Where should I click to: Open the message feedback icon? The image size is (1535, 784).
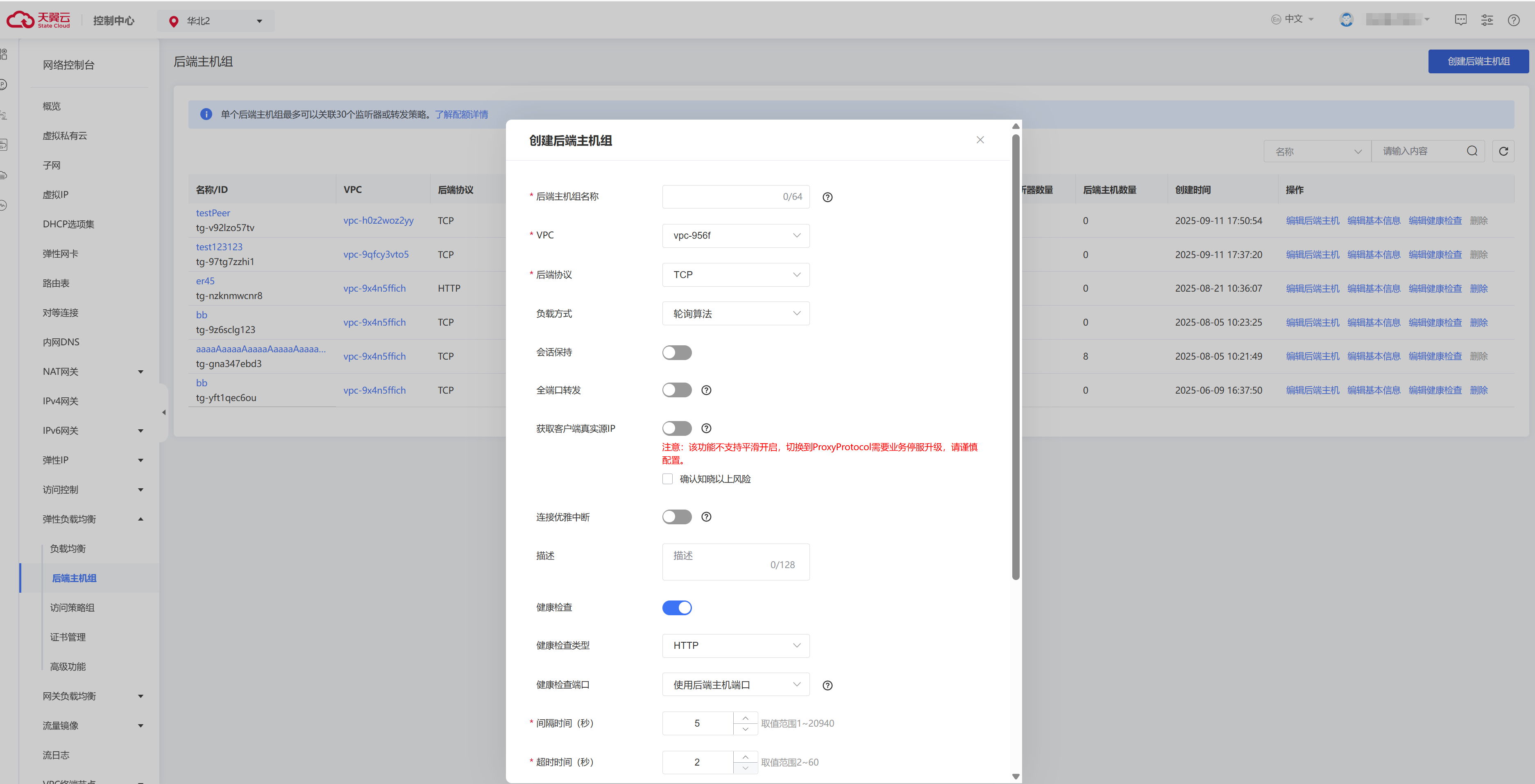click(x=1460, y=20)
